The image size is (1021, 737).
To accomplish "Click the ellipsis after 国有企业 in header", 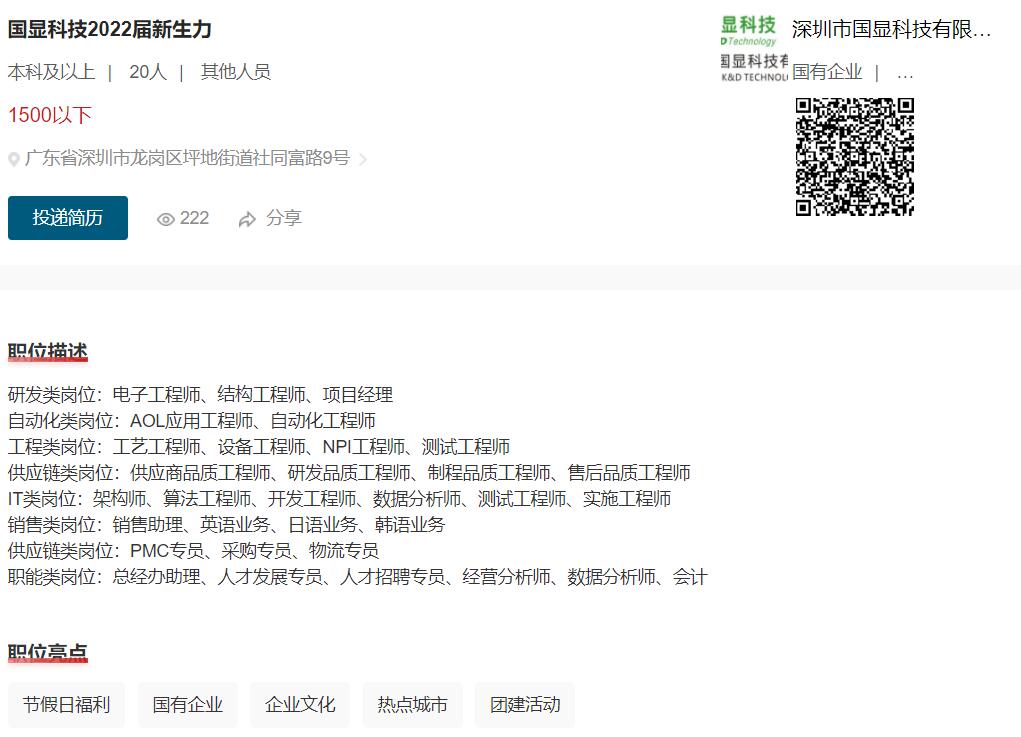I will coord(905,76).
